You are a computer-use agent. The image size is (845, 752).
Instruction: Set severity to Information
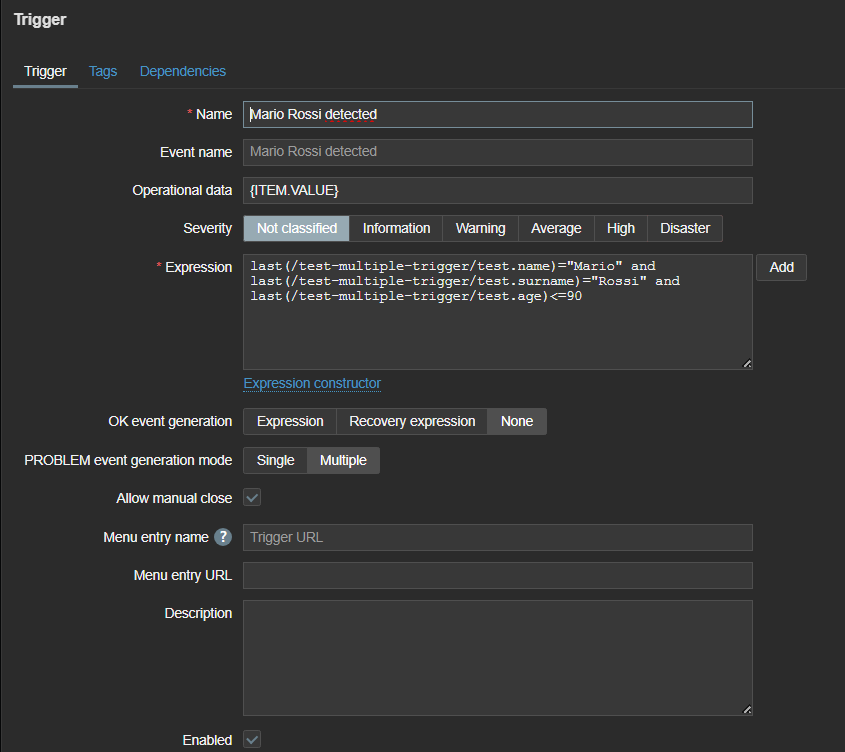point(396,228)
